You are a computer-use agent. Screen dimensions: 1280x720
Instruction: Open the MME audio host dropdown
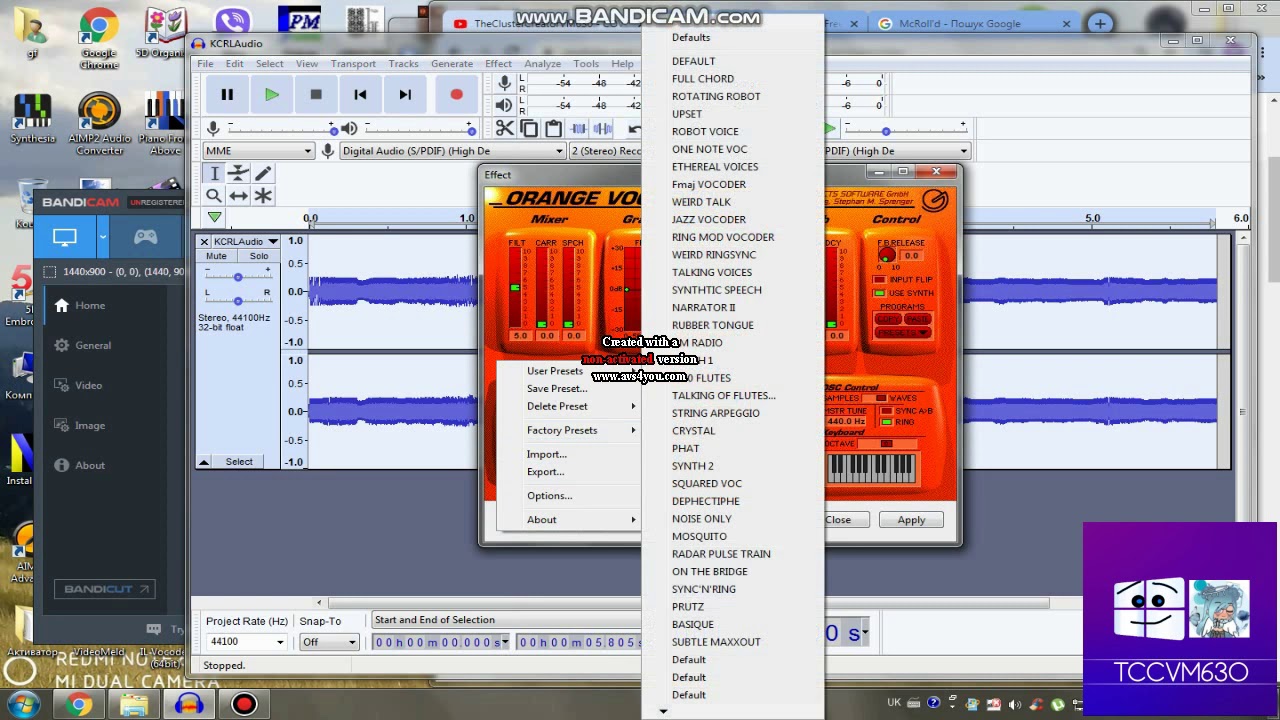pyautogui.click(x=259, y=151)
